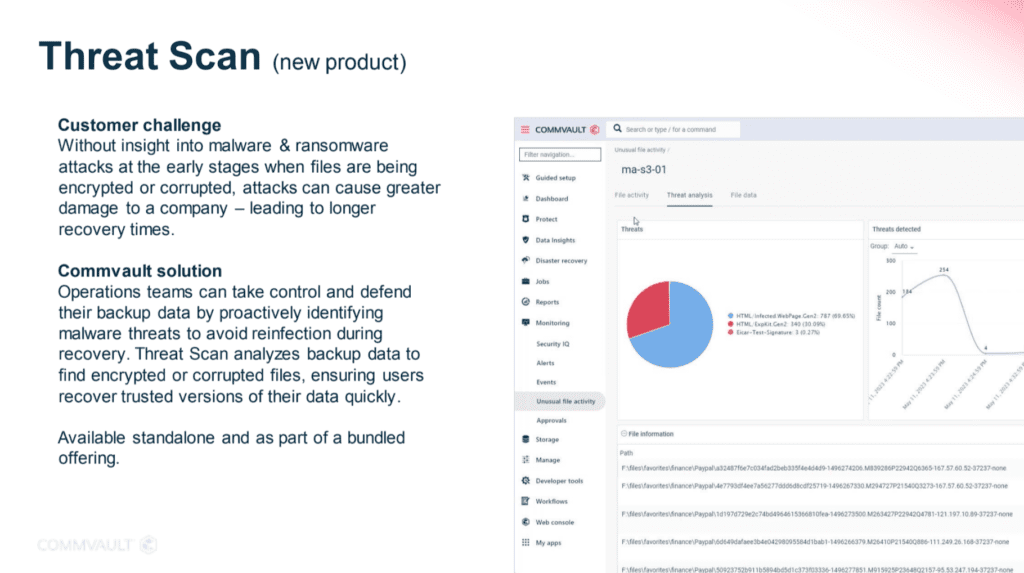Click the Web console icon

pos(526,522)
